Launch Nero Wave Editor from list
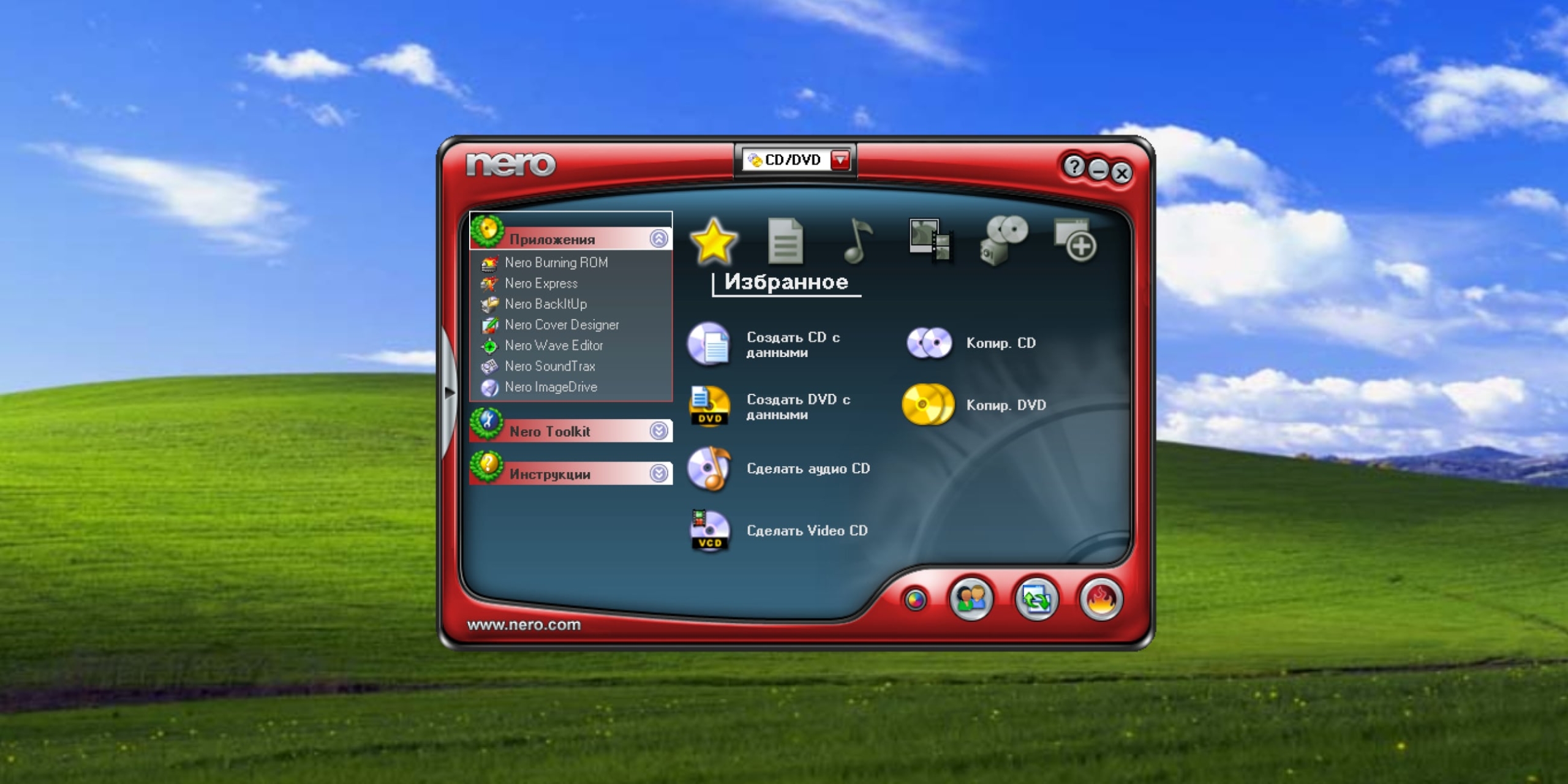 (x=554, y=346)
